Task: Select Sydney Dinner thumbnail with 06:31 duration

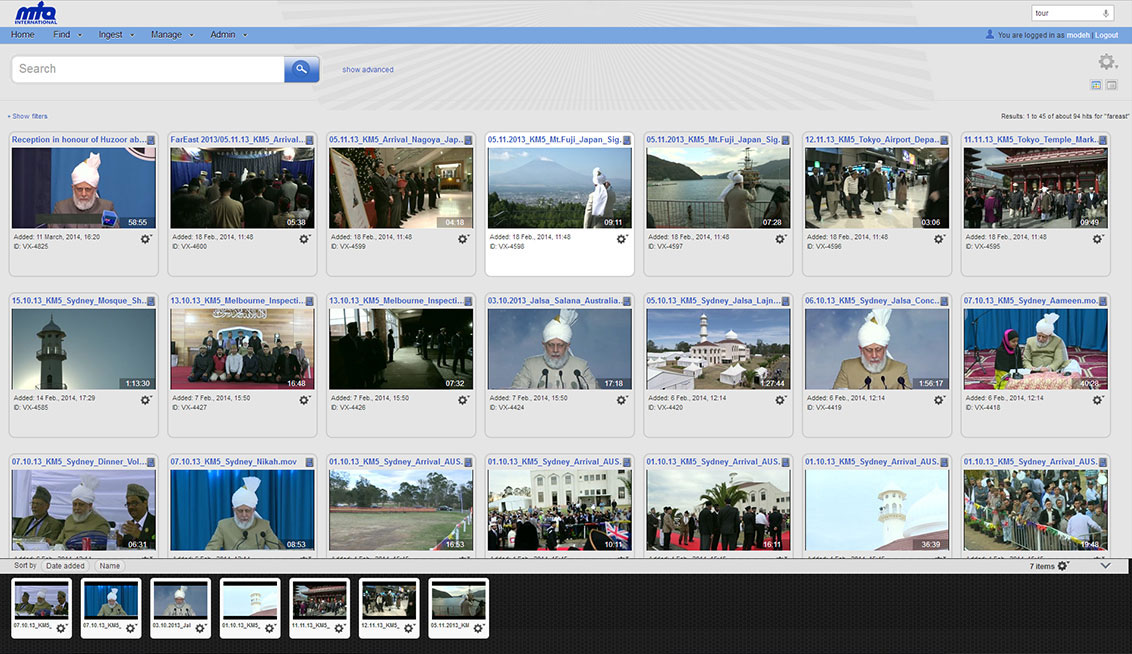Action: (84, 510)
